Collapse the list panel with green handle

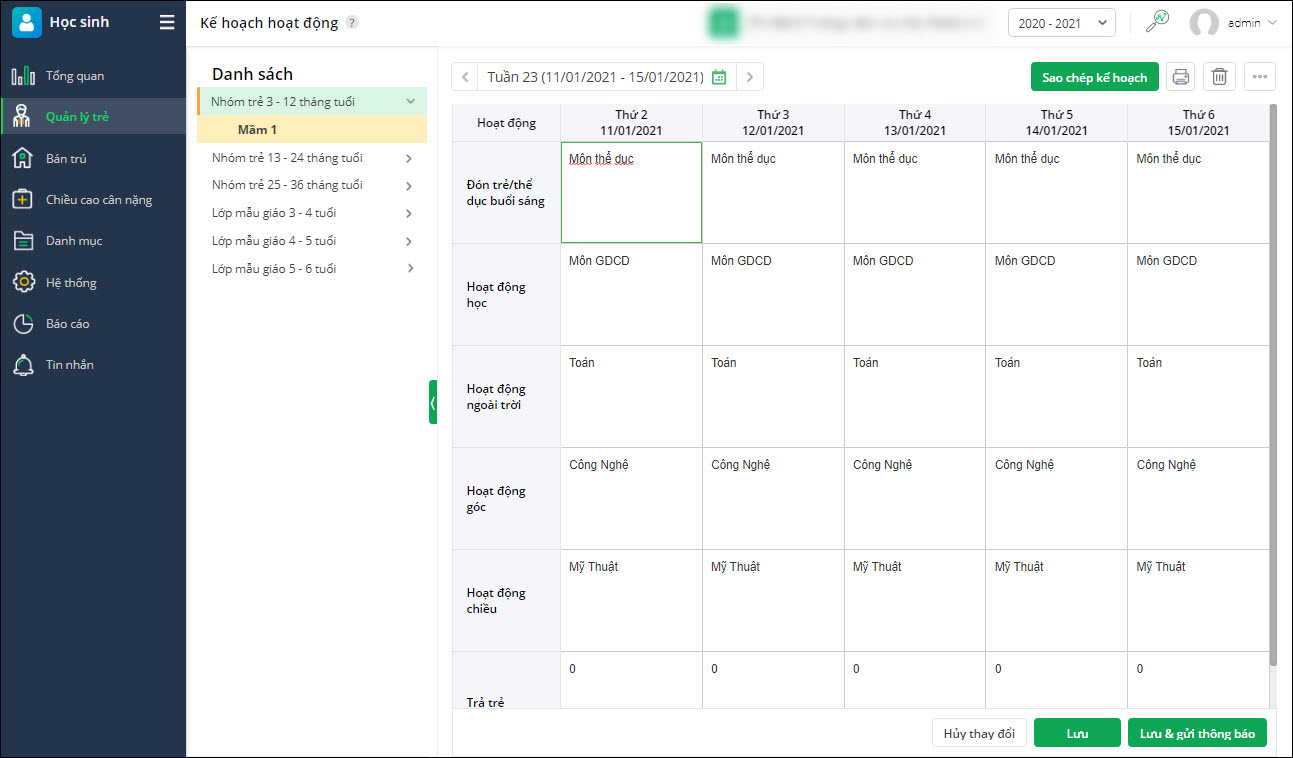pyautogui.click(x=433, y=402)
